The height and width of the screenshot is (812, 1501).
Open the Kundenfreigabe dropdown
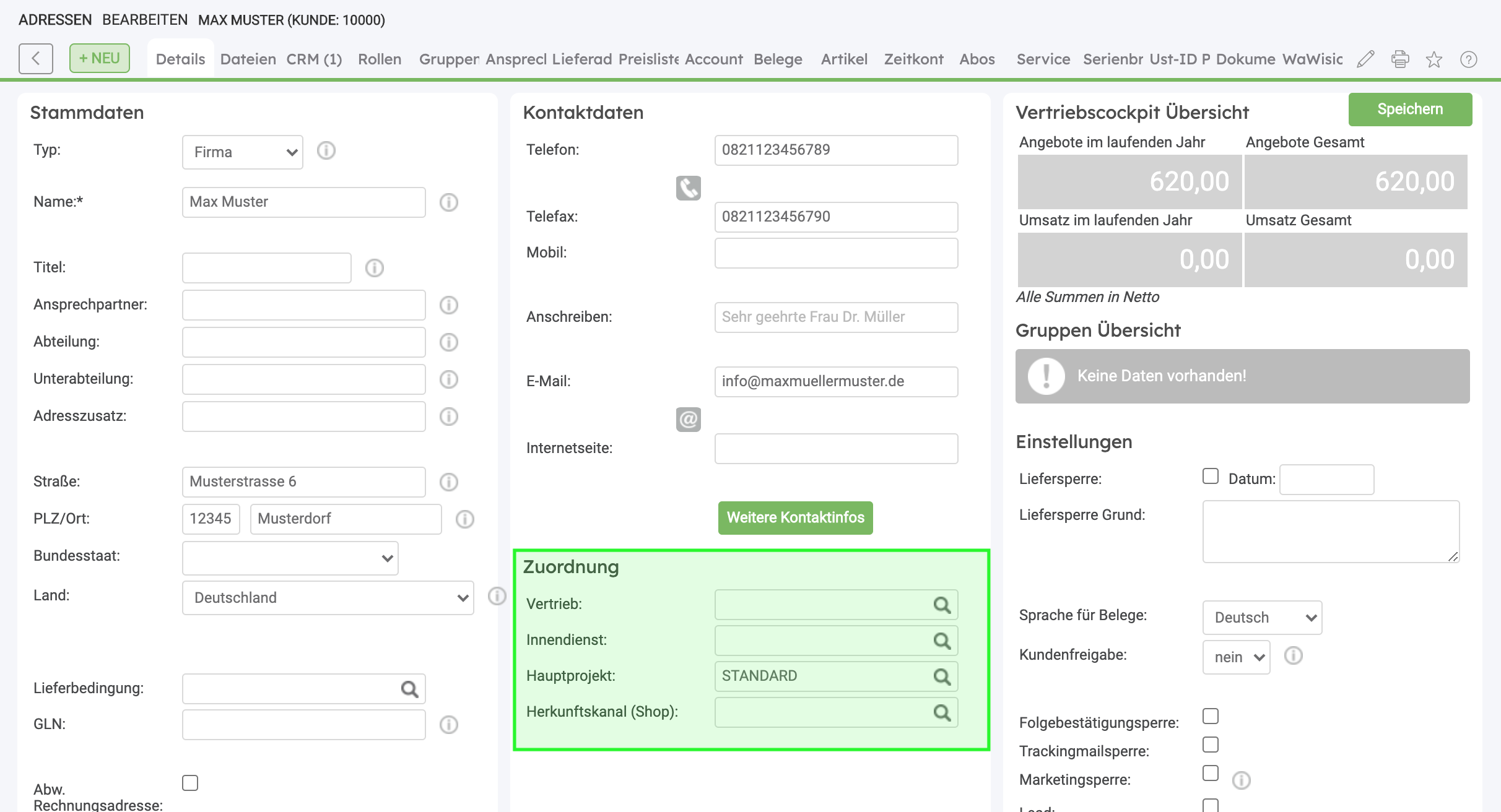pos(1236,657)
